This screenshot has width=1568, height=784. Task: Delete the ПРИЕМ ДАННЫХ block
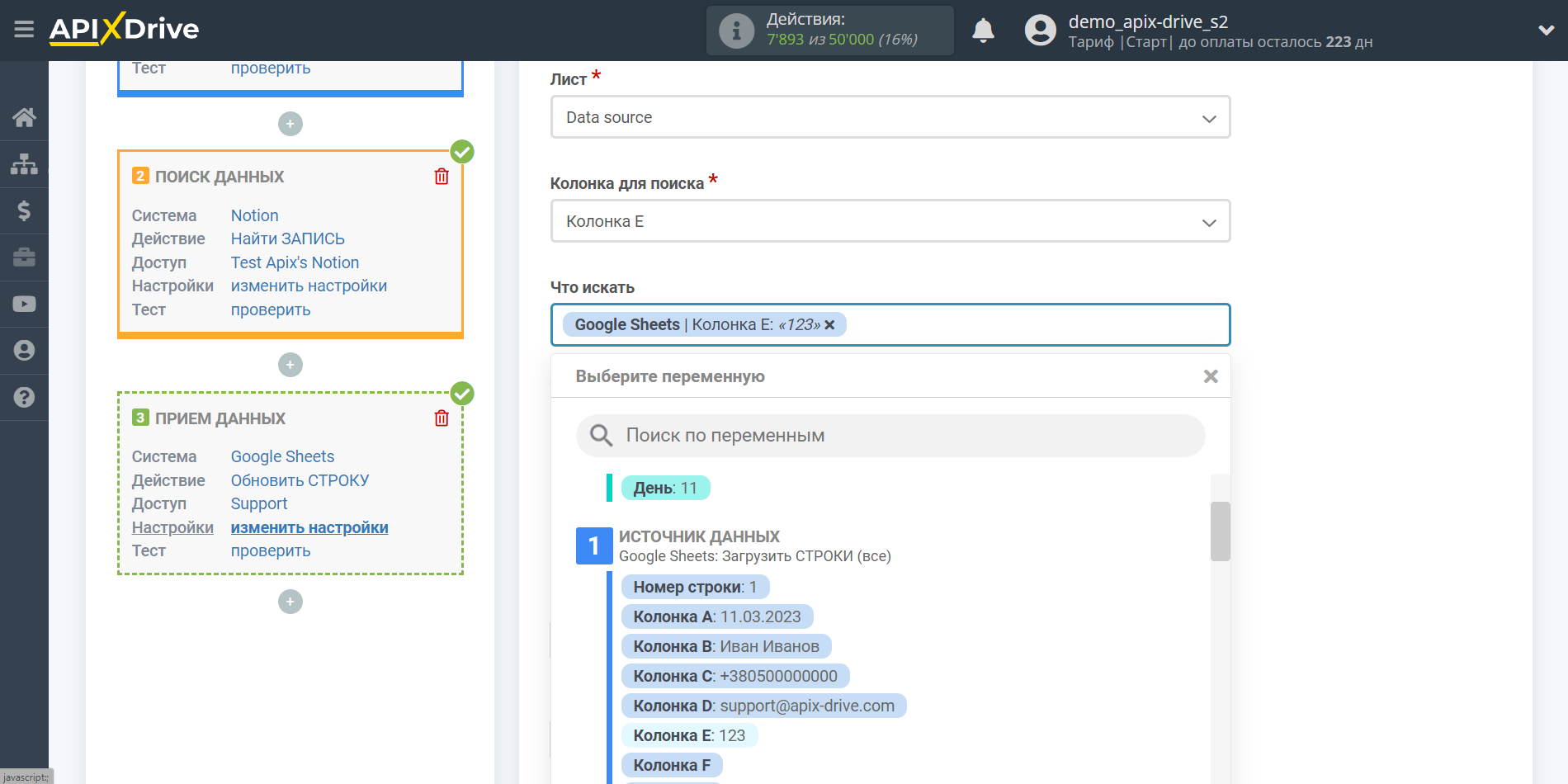coord(442,418)
